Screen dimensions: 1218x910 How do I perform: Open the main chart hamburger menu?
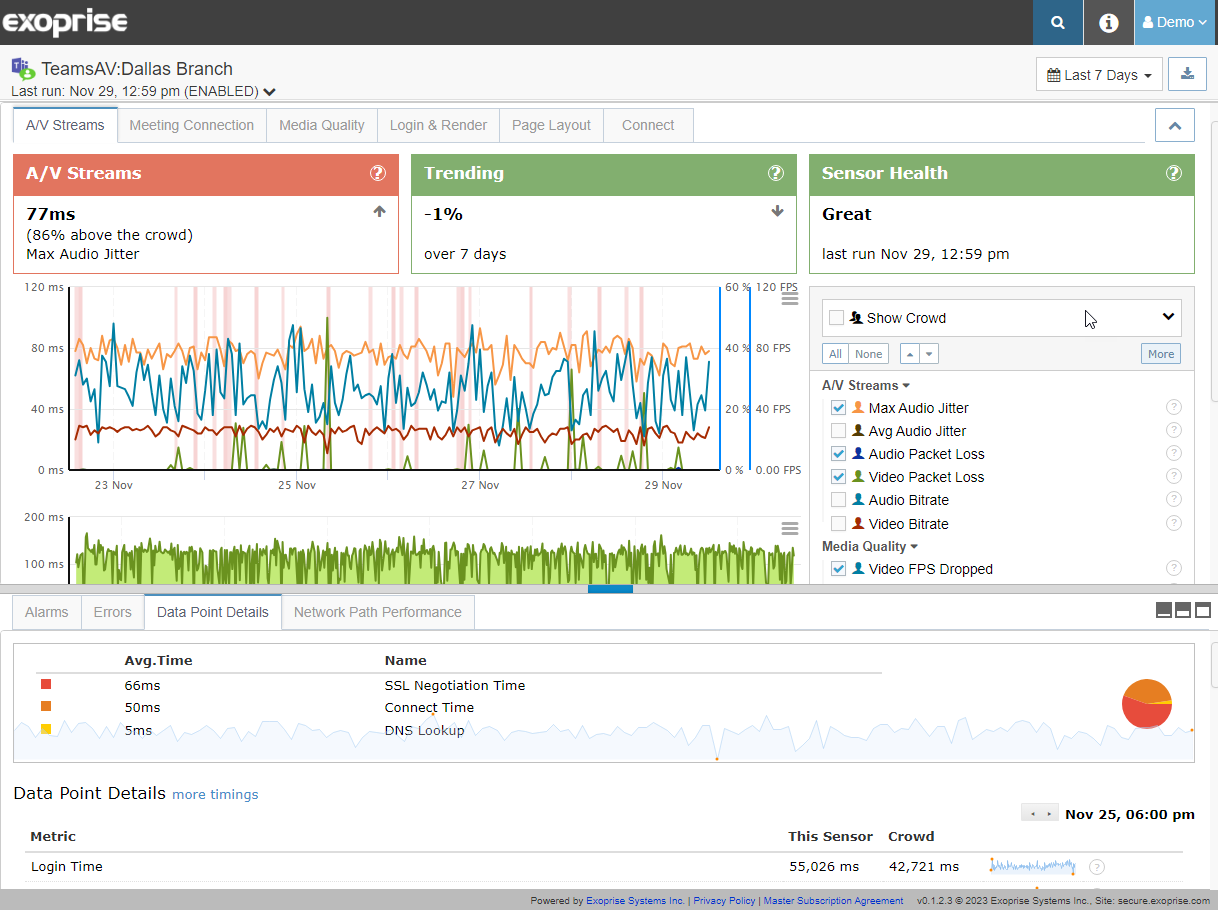790,298
